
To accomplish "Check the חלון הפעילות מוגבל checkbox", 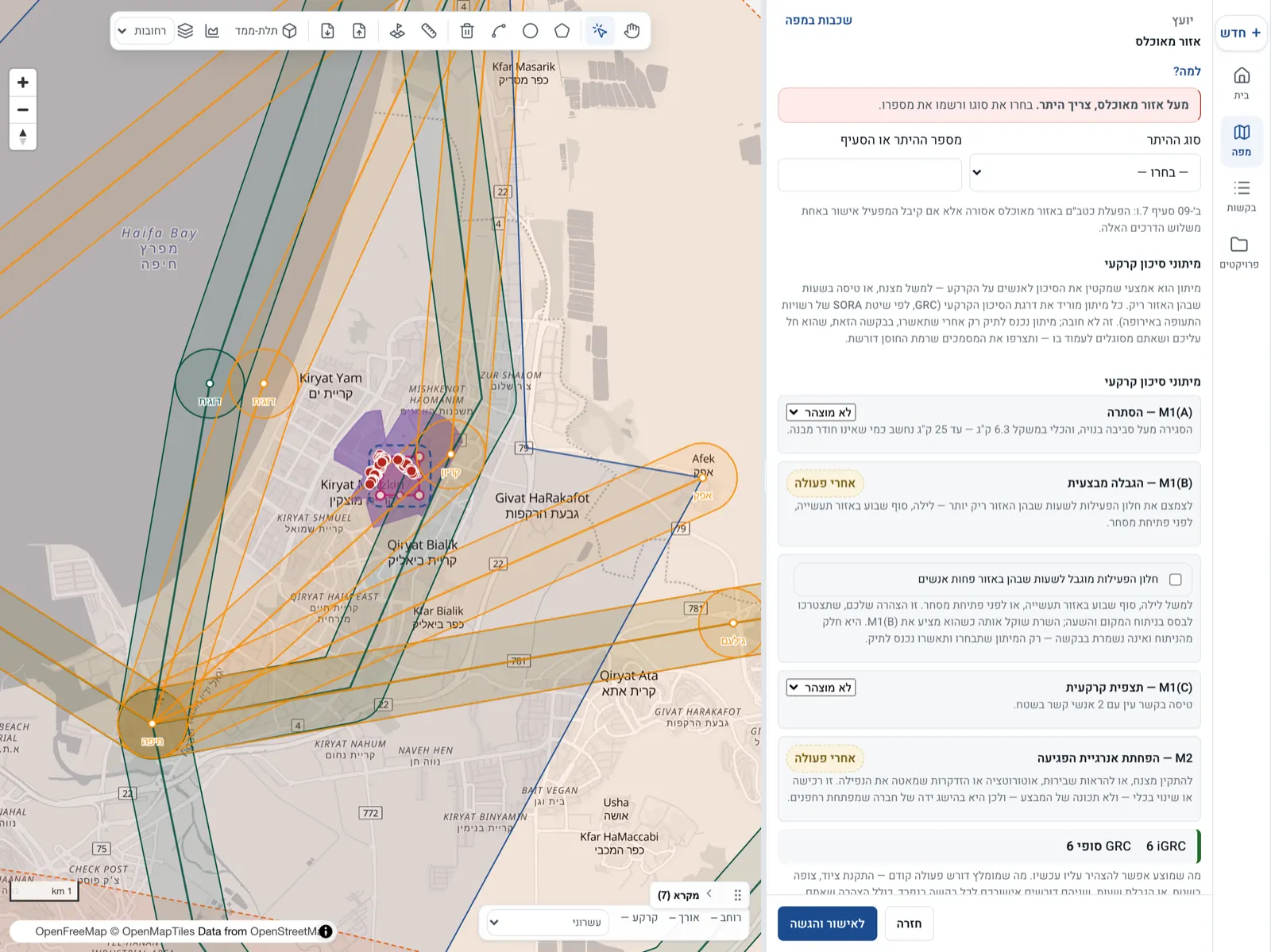I will tap(1176, 580).
